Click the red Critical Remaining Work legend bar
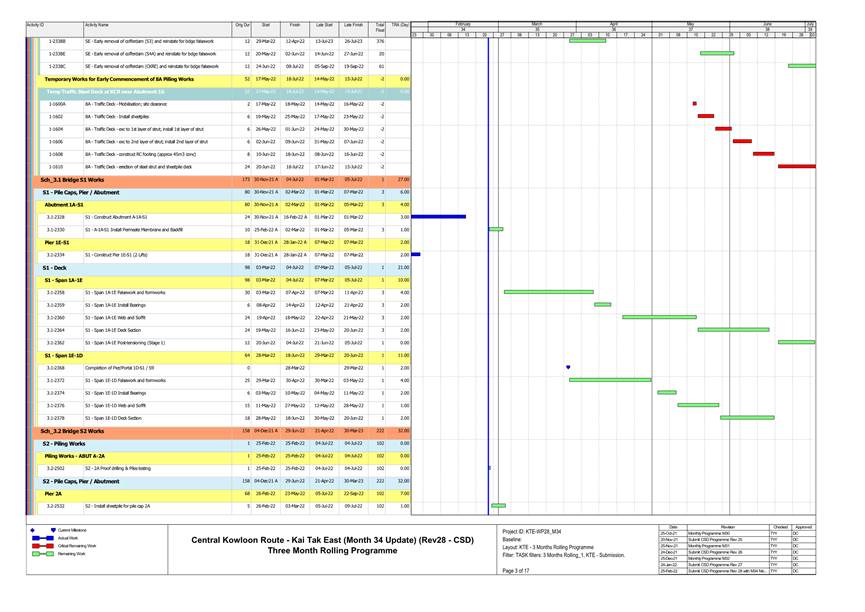The width and height of the screenshot is (865, 612). pos(45,546)
